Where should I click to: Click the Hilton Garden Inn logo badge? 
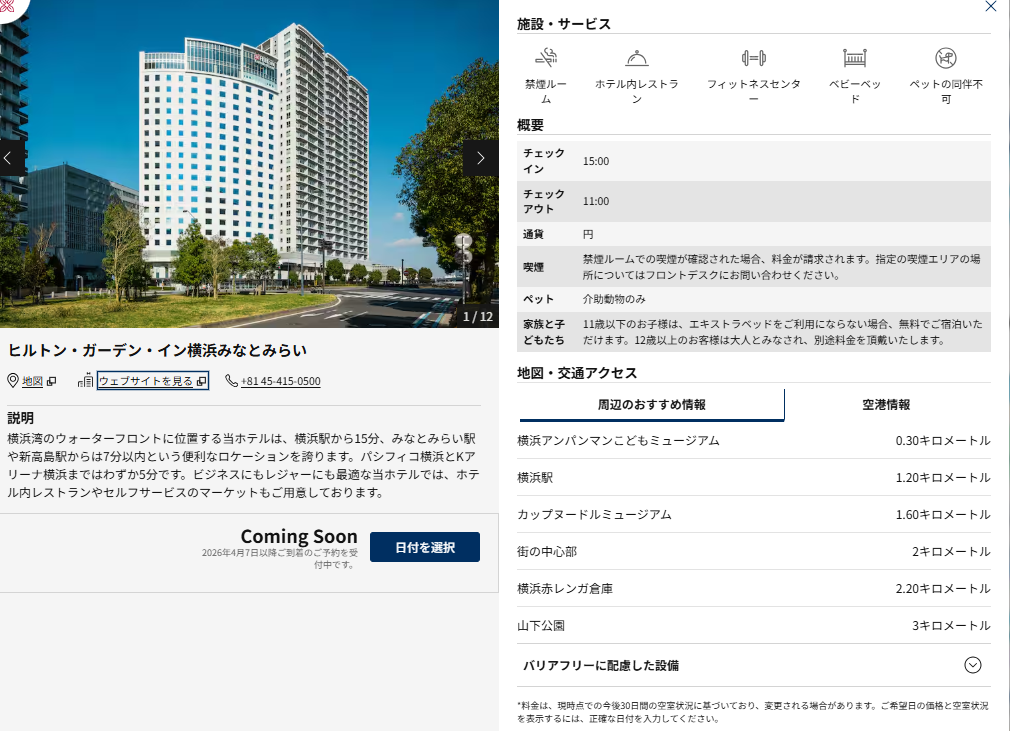click(9, 6)
